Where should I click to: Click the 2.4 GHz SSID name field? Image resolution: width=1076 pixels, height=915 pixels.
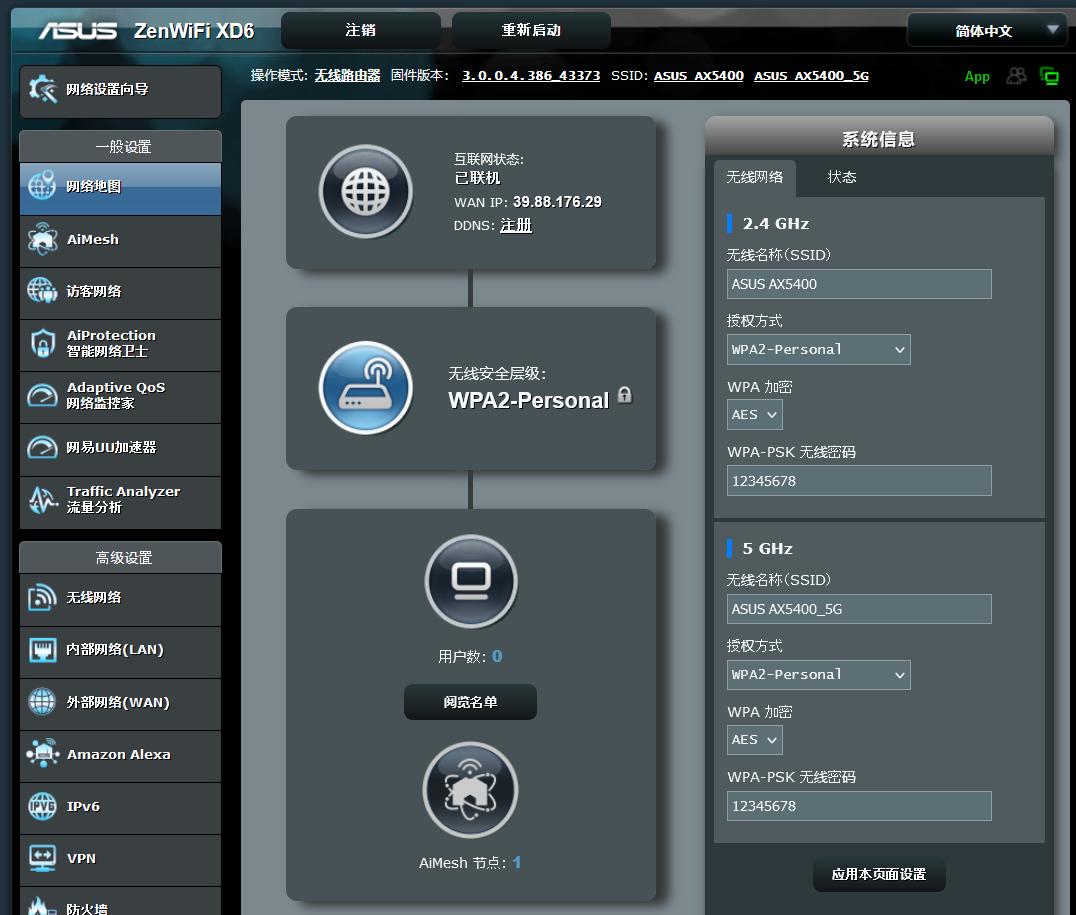[x=859, y=284]
